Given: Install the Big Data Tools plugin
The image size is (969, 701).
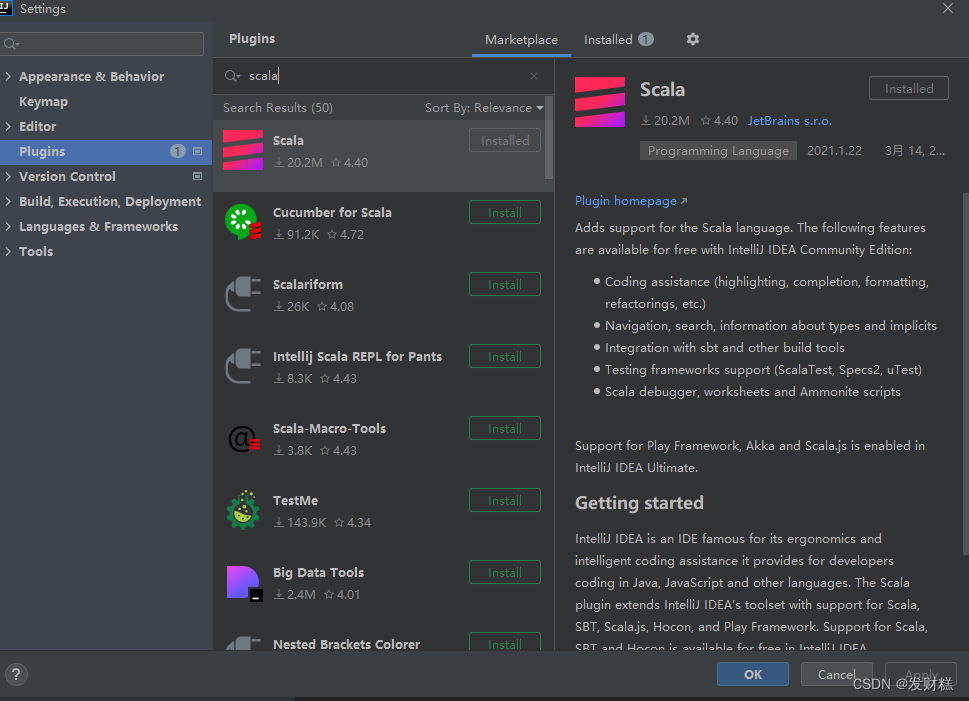Looking at the screenshot, I should click(x=505, y=572).
